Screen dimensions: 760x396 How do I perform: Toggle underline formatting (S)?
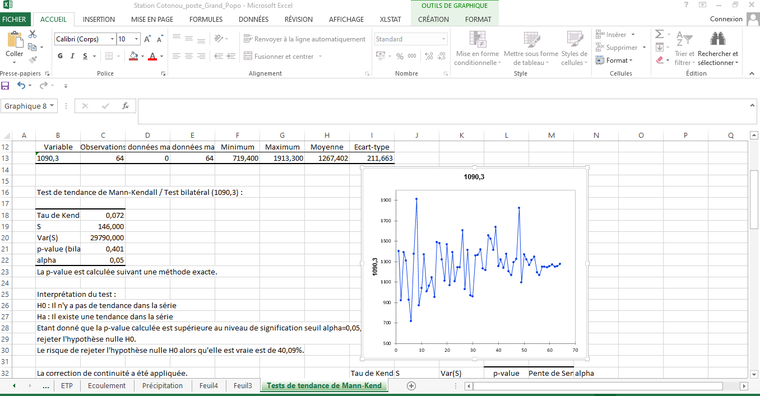[85, 56]
